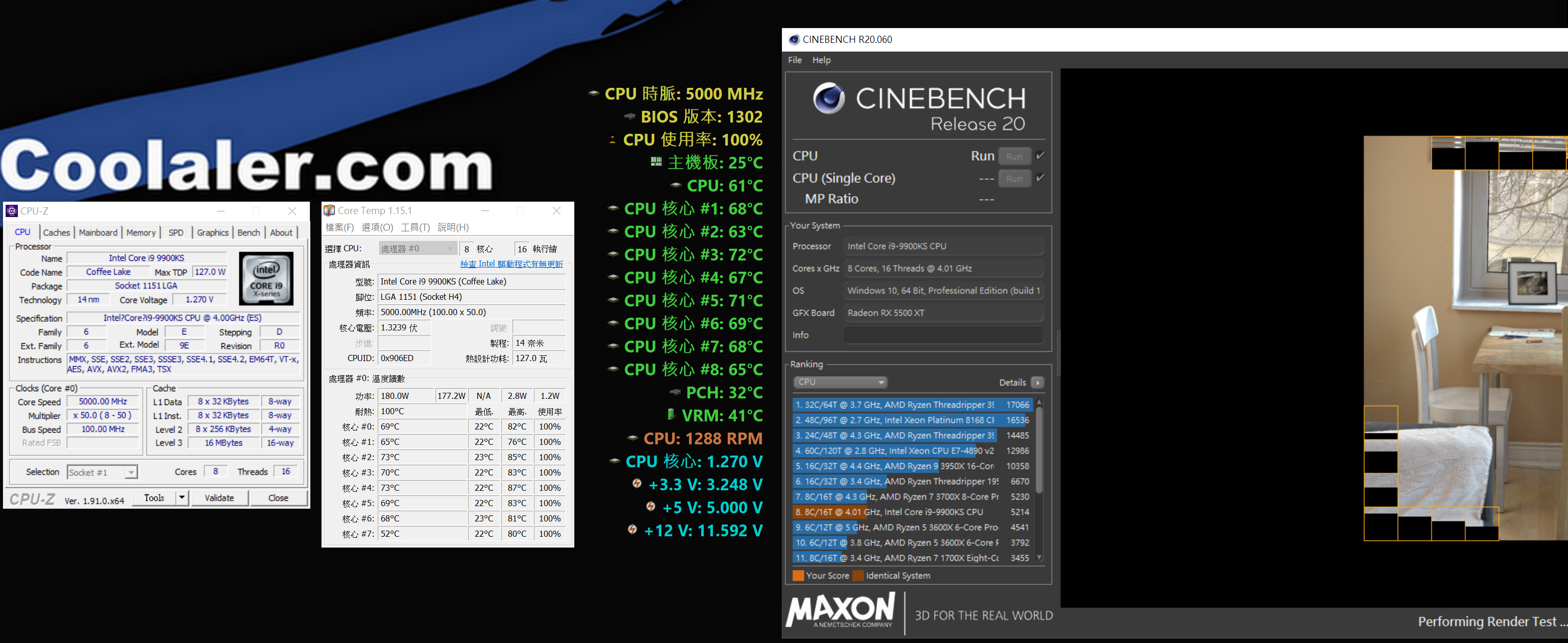This screenshot has height=643, width=1568.
Task: Click the MAXON logo at bottom
Action: coord(840,611)
